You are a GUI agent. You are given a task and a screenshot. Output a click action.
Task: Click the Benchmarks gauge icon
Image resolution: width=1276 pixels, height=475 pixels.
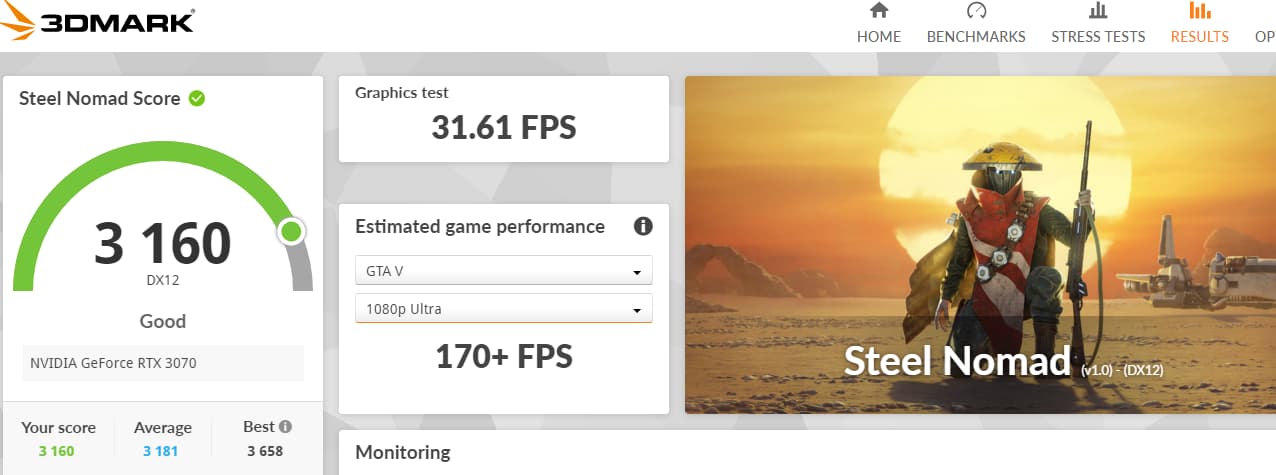coord(976,11)
